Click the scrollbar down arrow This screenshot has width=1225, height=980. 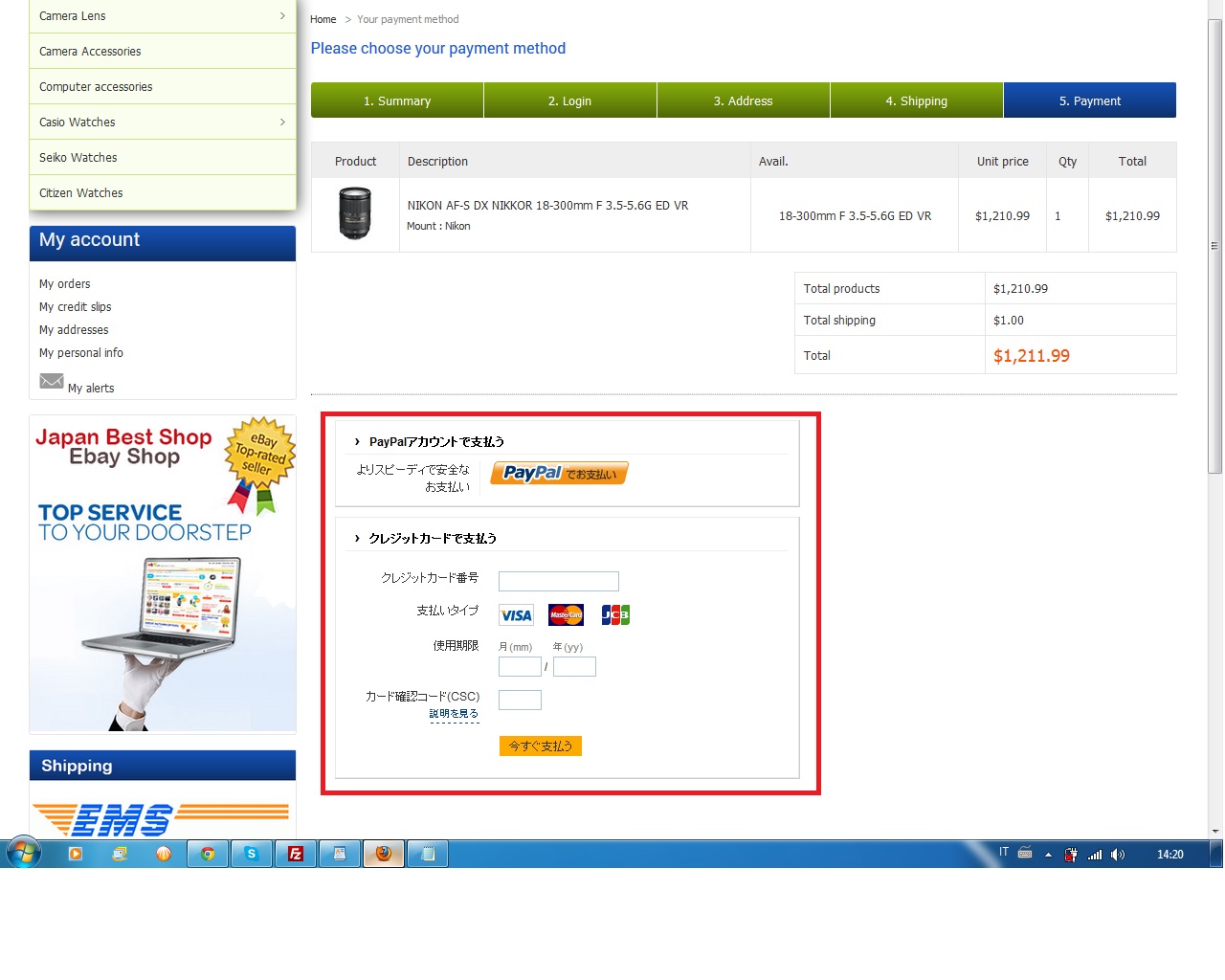coord(1215,832)
